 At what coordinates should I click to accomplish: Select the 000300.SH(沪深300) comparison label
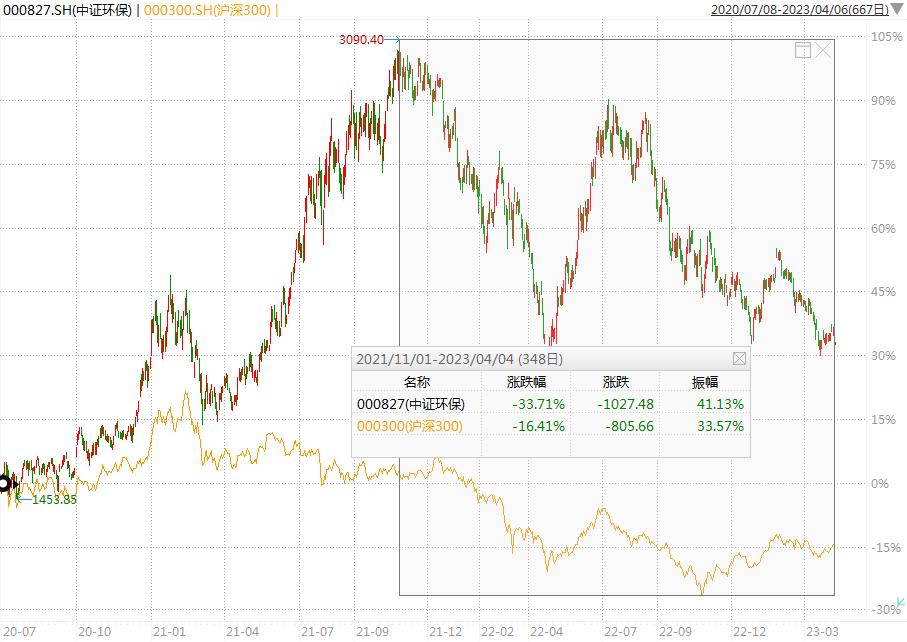(x=207, y=9)
